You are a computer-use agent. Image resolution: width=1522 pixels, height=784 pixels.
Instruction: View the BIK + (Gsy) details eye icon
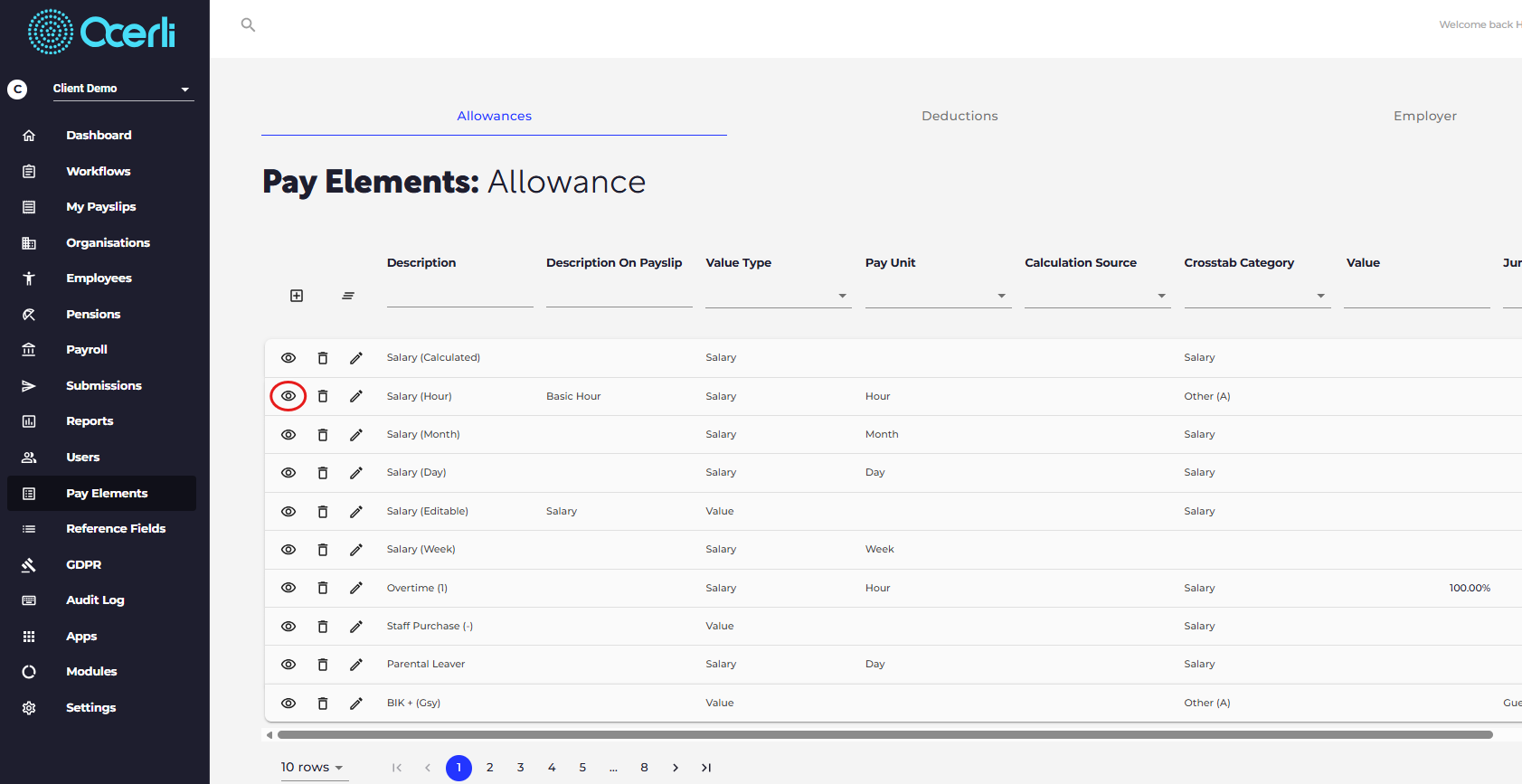(288, 704)
